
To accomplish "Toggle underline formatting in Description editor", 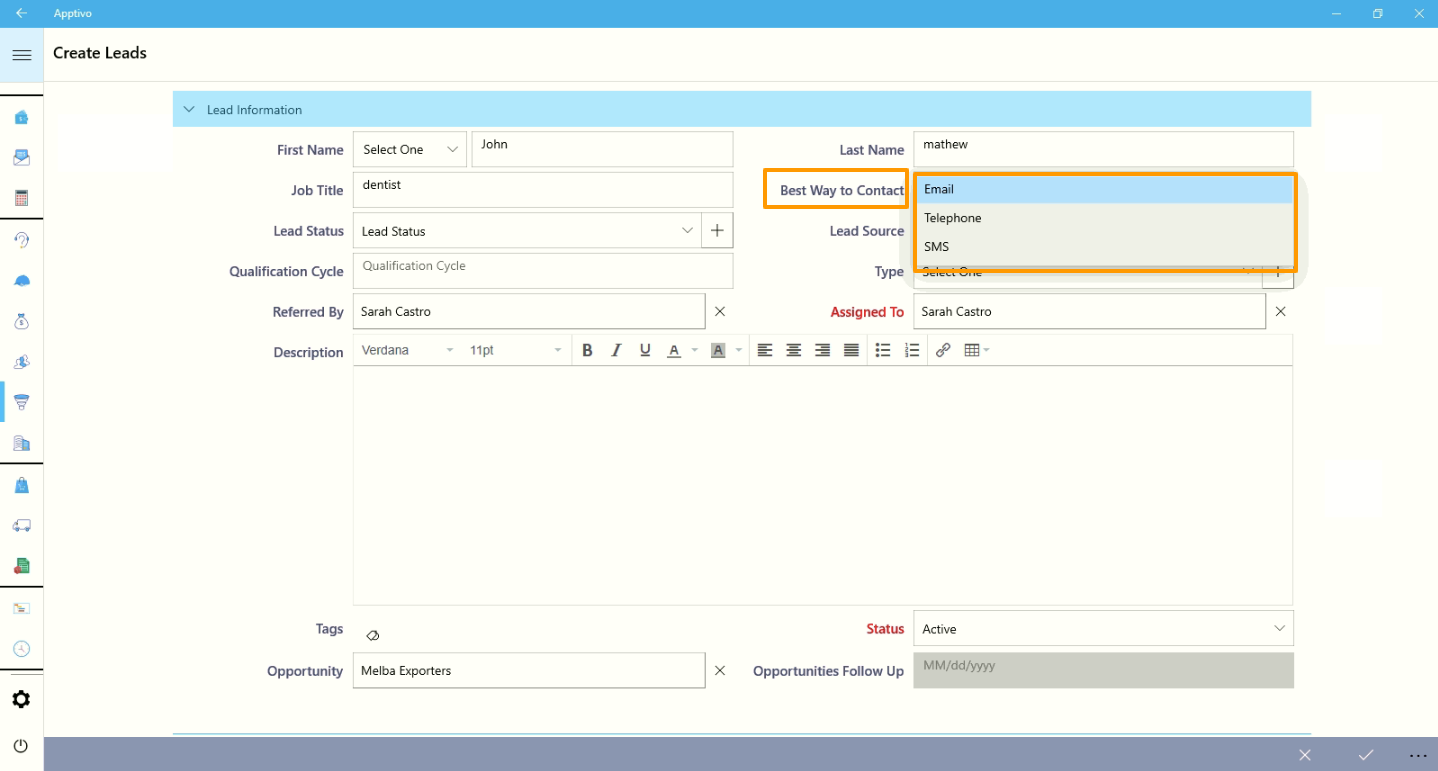I will pyautogui.click(x=645, y=350).
